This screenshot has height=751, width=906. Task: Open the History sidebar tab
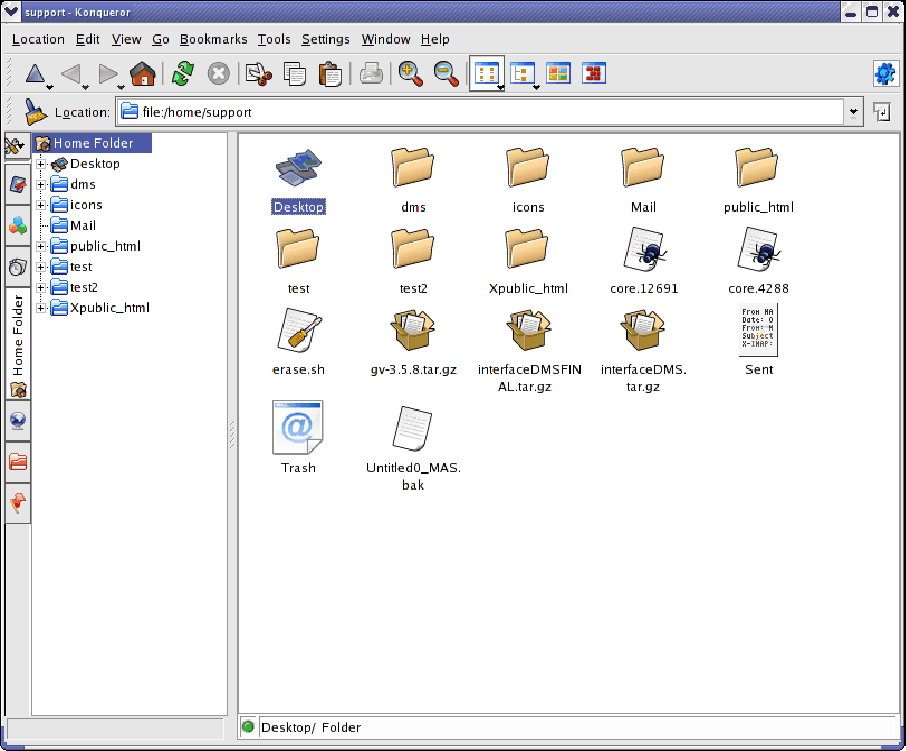tap(18, 267)
